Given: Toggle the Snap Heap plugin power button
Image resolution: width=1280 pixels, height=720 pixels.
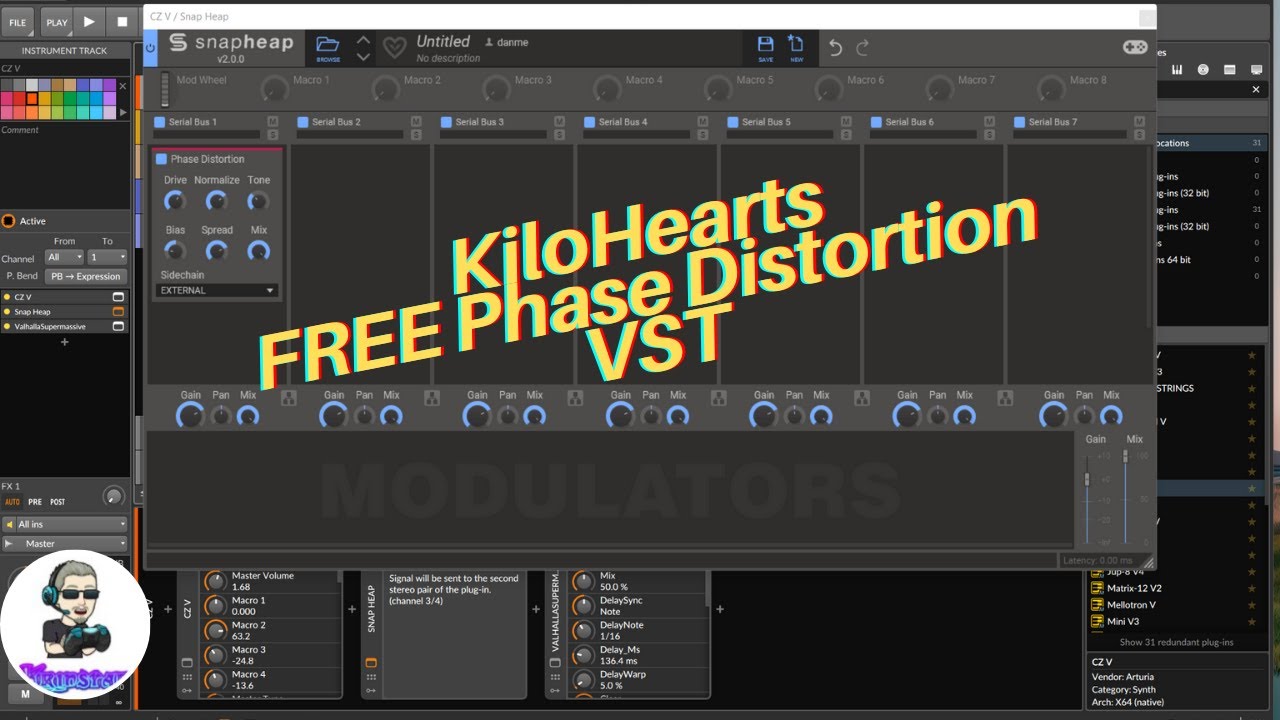Looking at the screenshot, I should (151, 47).
